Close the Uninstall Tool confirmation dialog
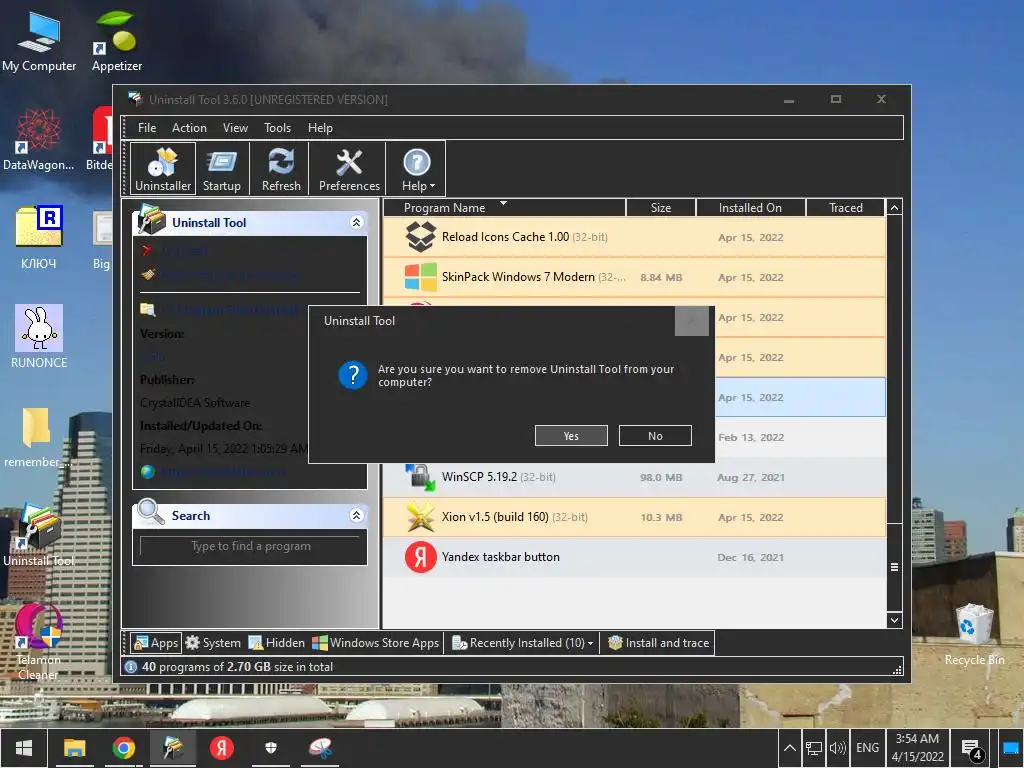This screenshot has width=1024, height=768. [692, 321]
